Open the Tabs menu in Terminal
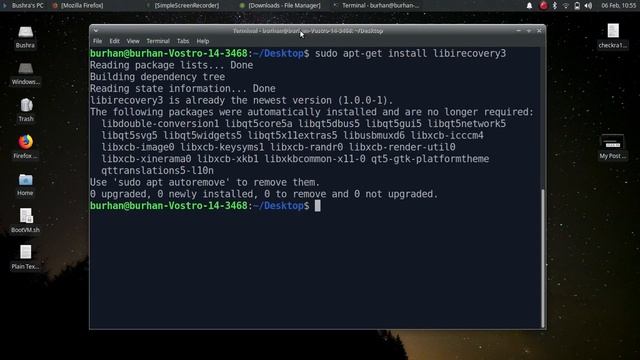The width and height of the screenshot is (640, 360). coord(183,41)
